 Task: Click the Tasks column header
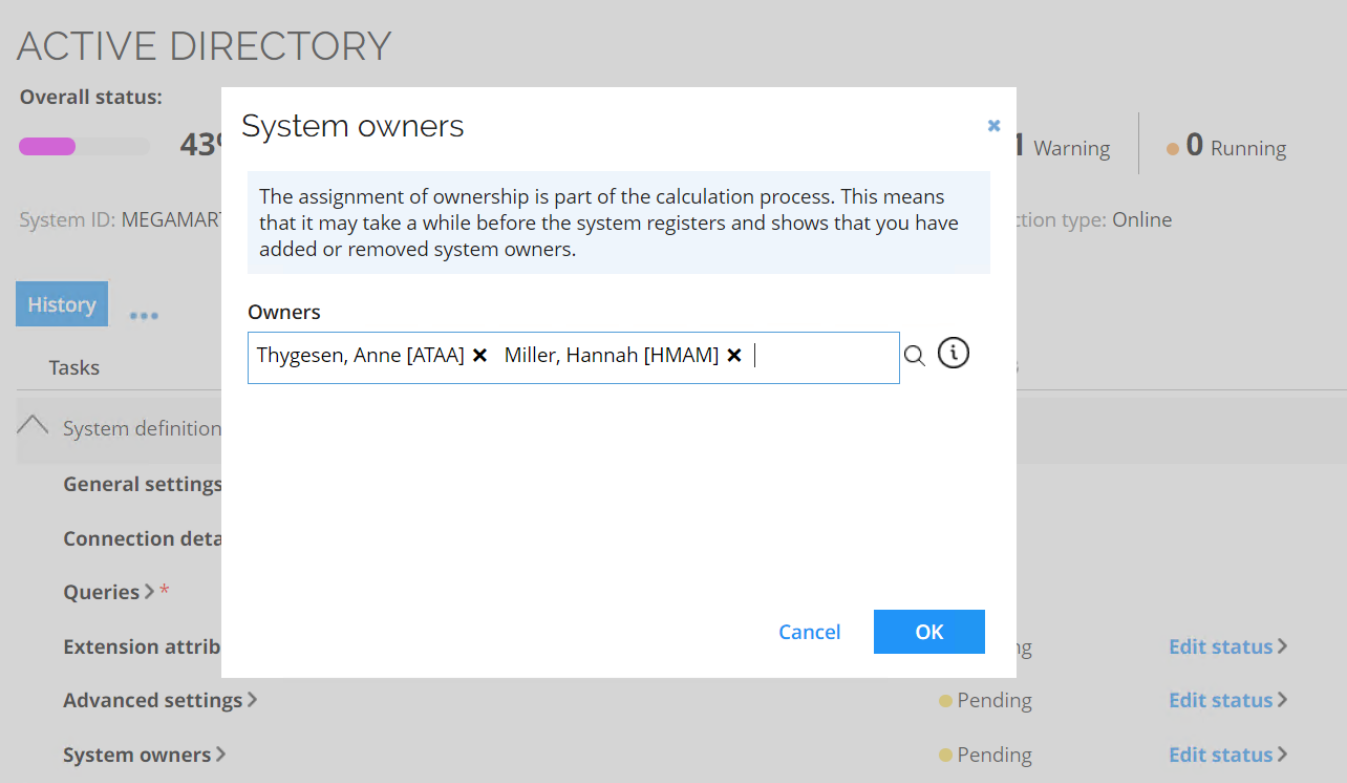point(74,368)
